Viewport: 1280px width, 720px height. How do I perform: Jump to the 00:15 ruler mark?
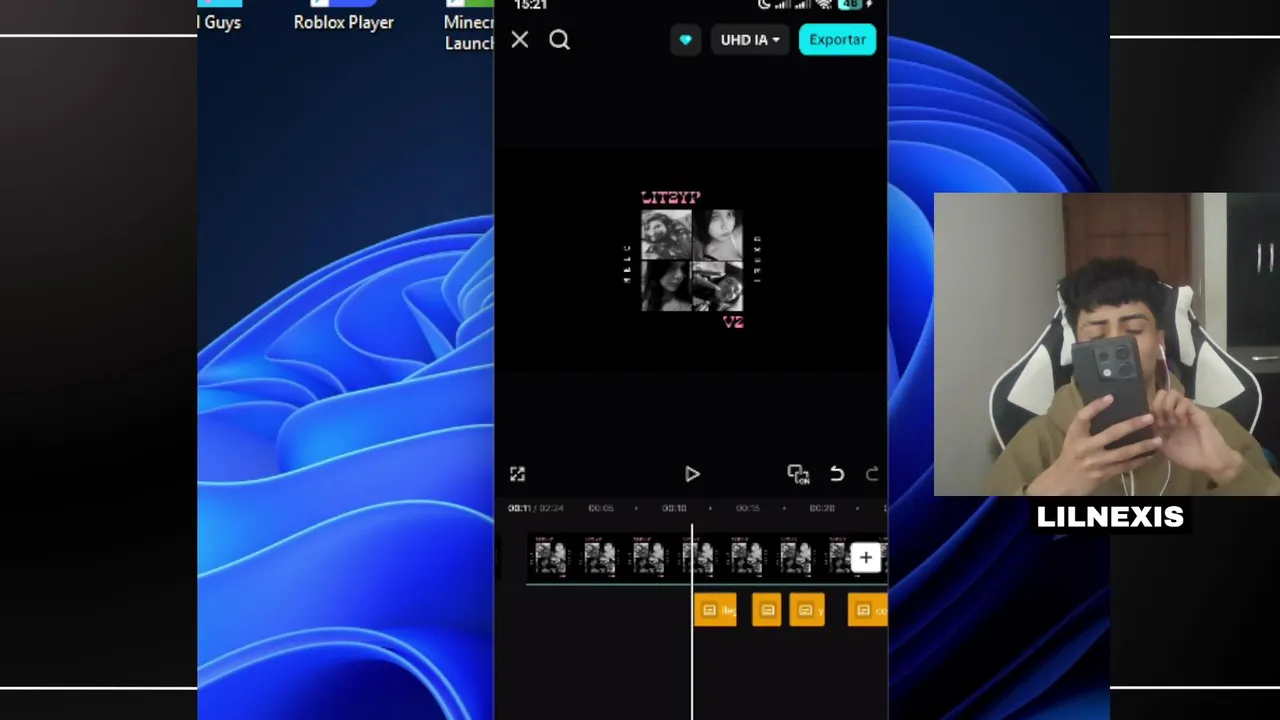point(748,508)
